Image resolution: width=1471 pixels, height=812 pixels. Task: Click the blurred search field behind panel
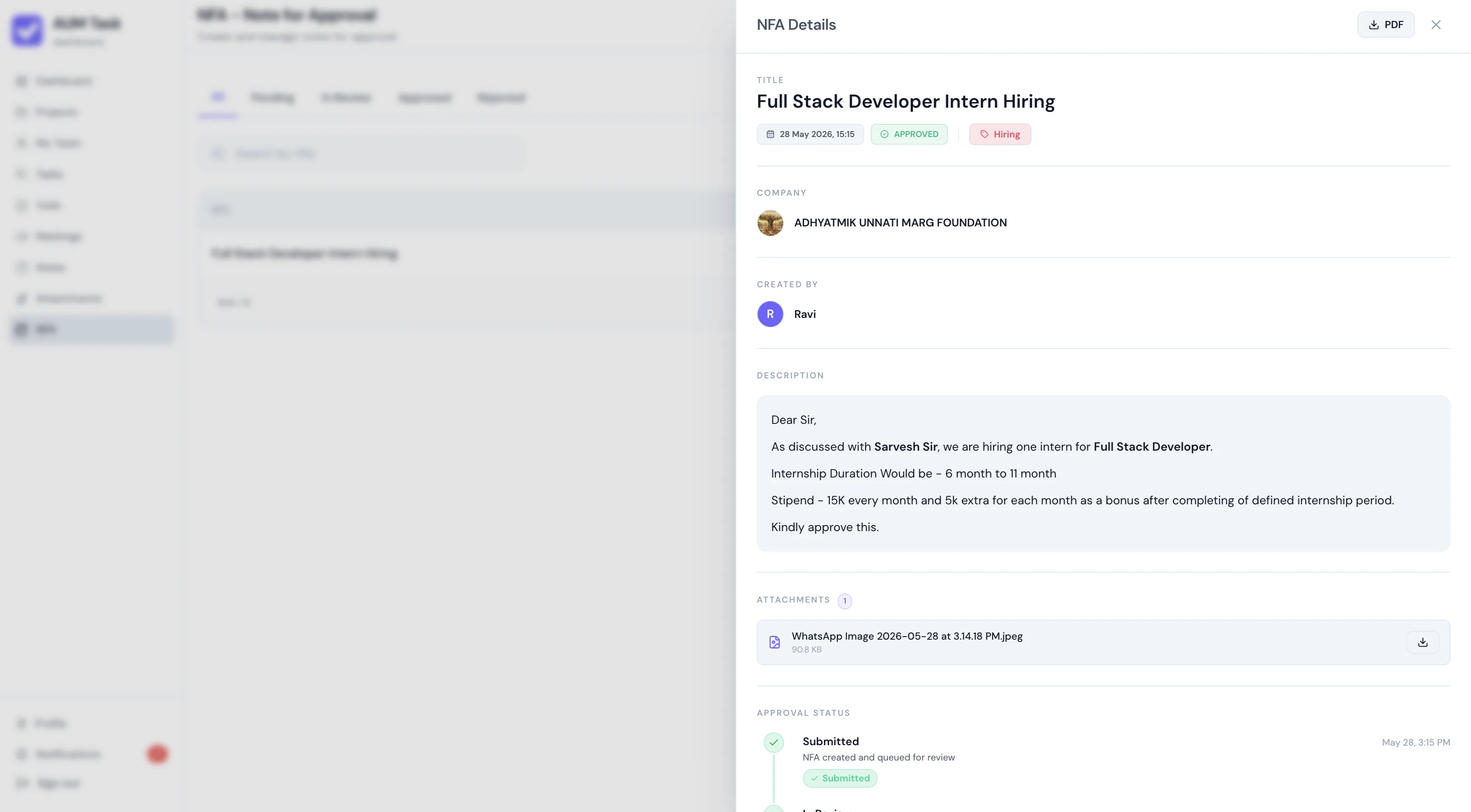(361, 154)
